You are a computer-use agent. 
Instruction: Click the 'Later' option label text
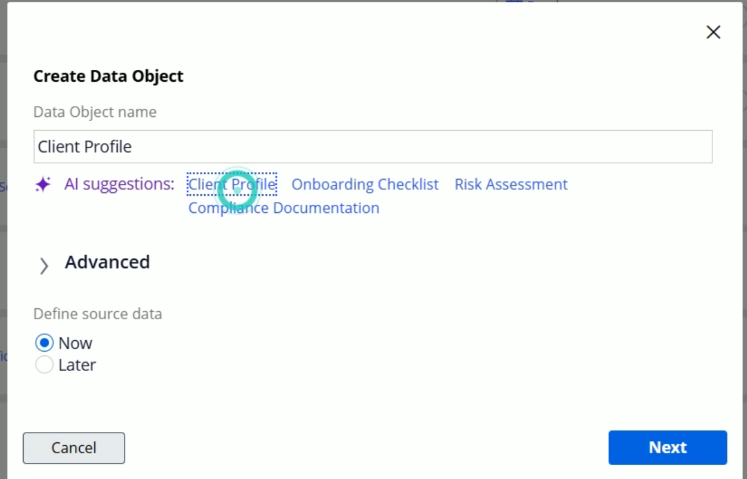77,365
